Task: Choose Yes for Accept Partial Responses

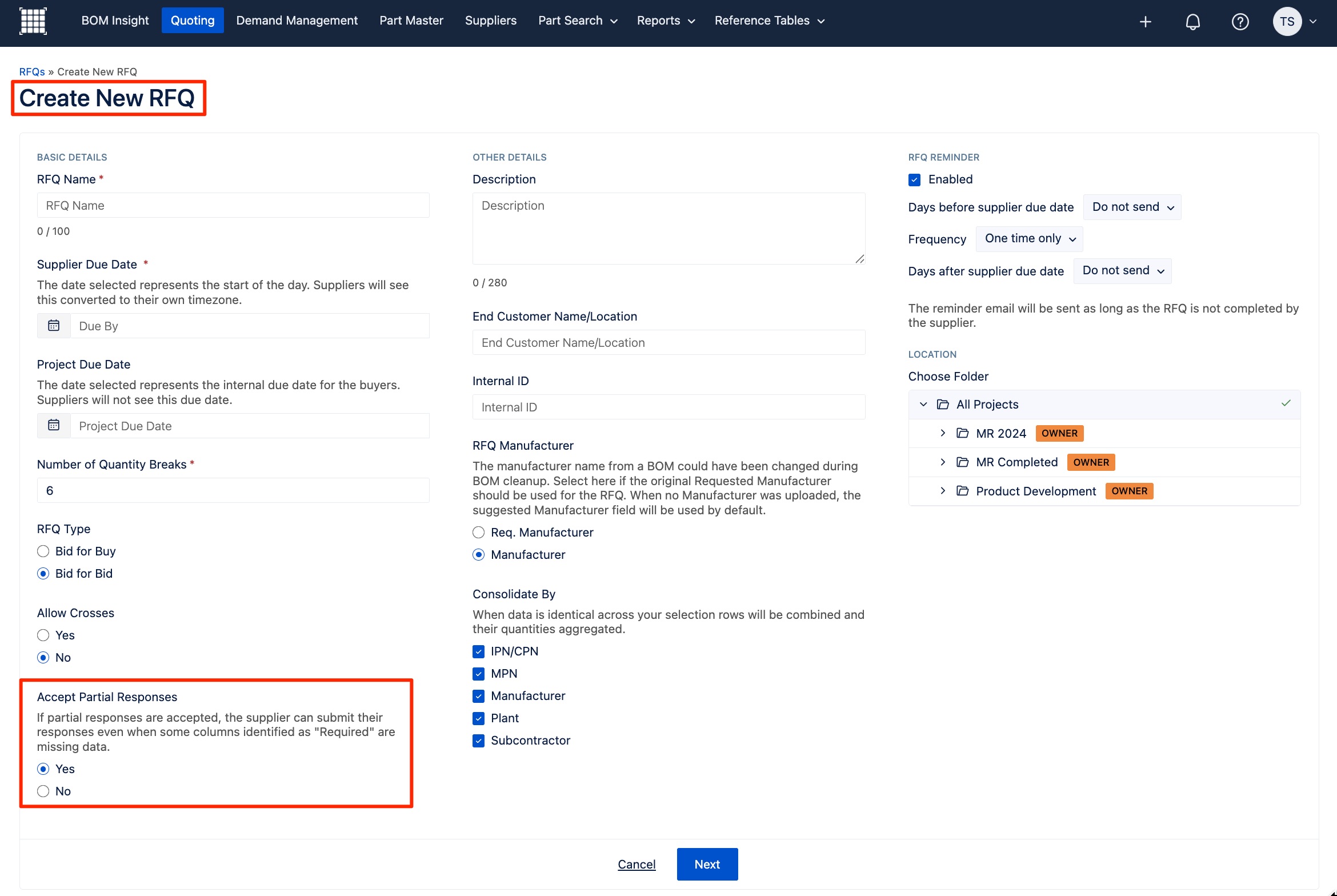Action: pos(43,769)
